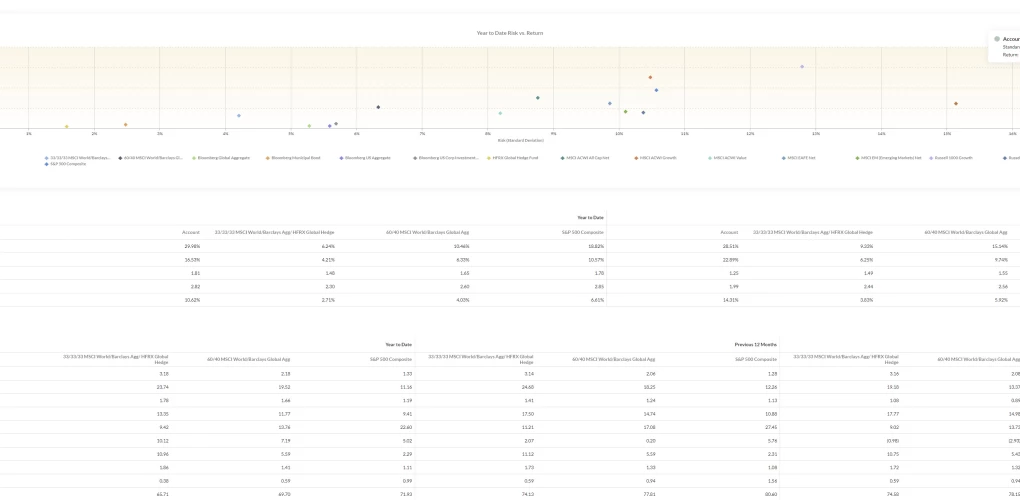Viewport: 1020px width, 500px height.
Task: Click the dark teal point near 9% risk
Action: [x=537, y=98]
